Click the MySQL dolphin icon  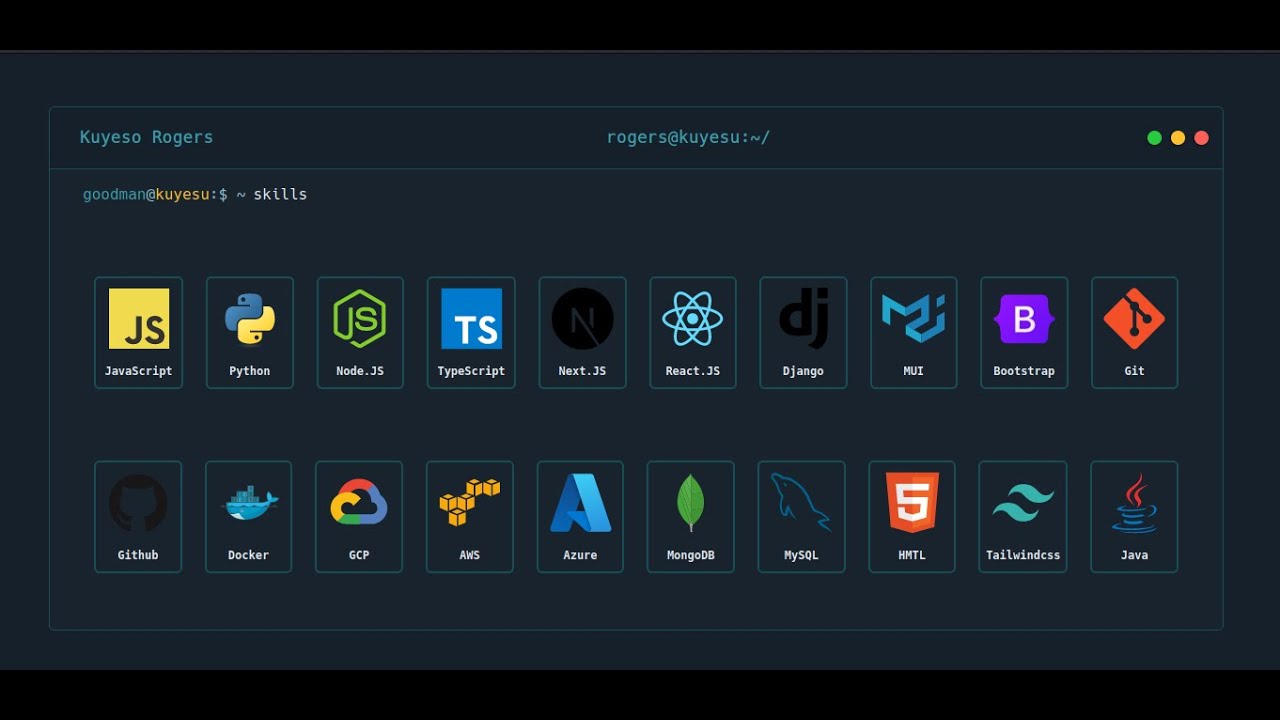(x=801, y=503)
